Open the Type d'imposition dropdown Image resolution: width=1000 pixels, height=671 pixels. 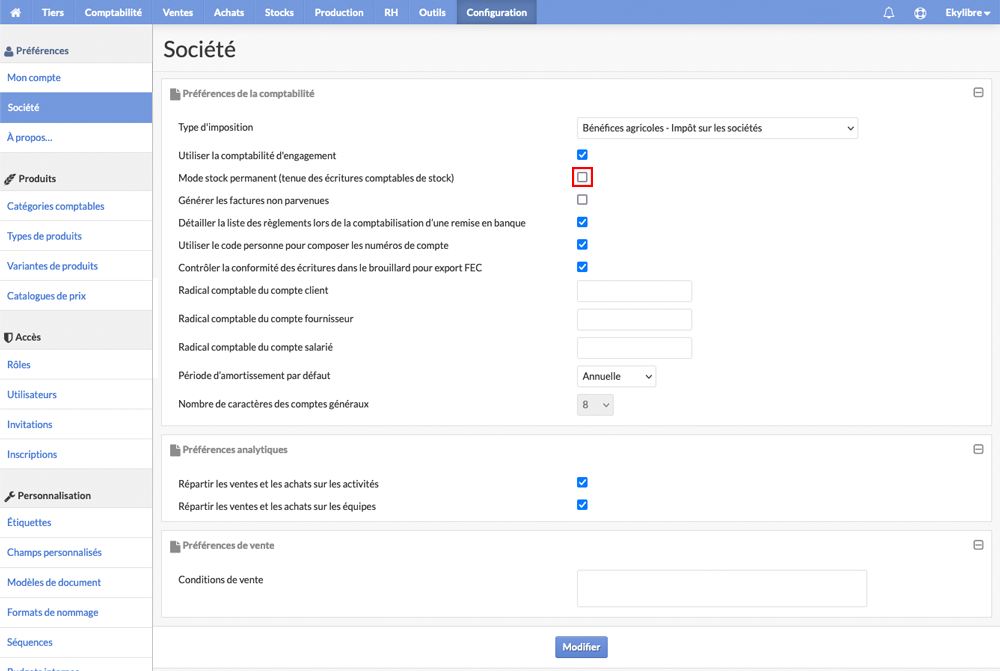[x=717, y=128]
